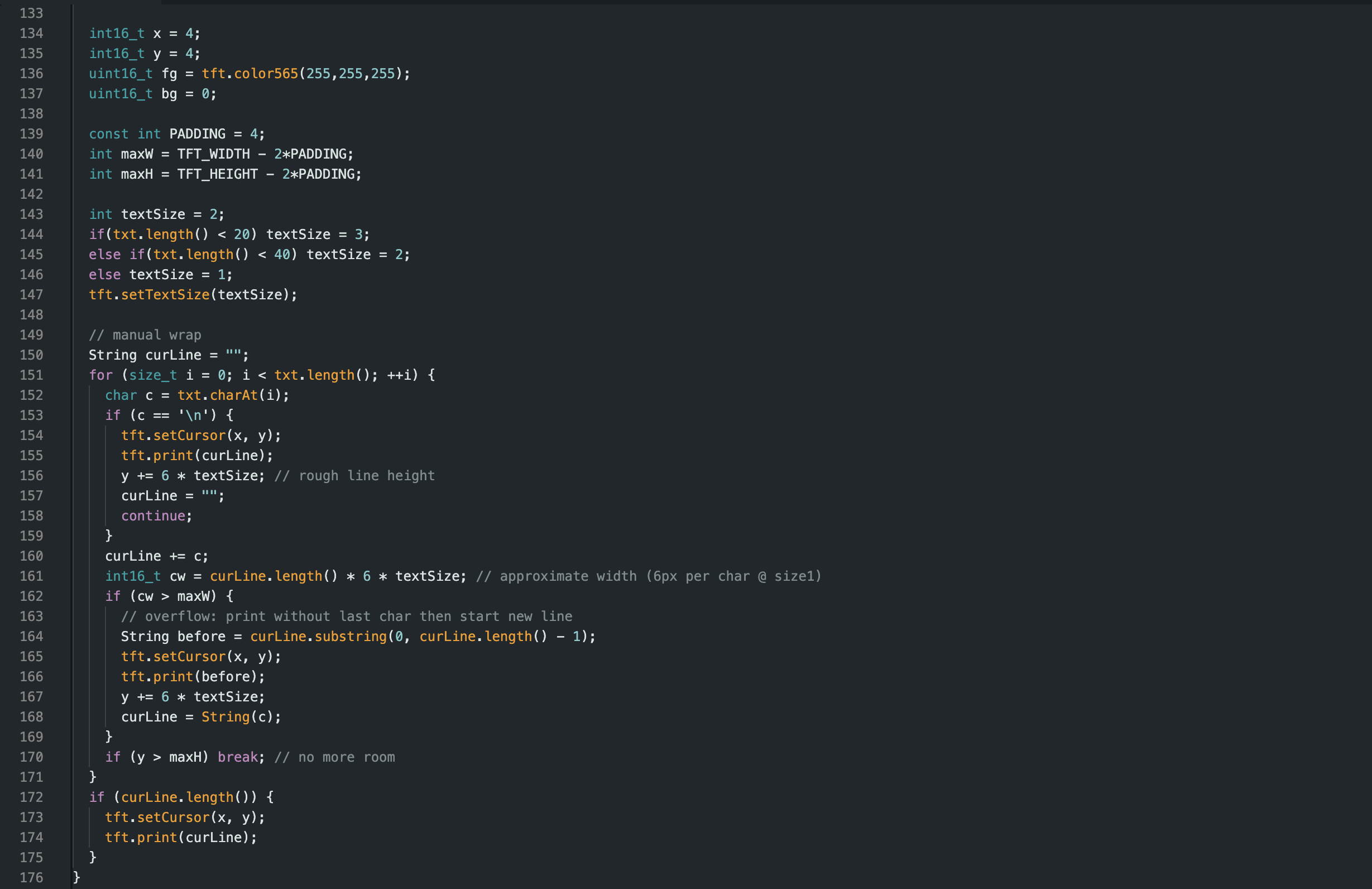Click line number 172 in the gutter
This screenshot has width=1372, height=889.
tap(31, 797)
